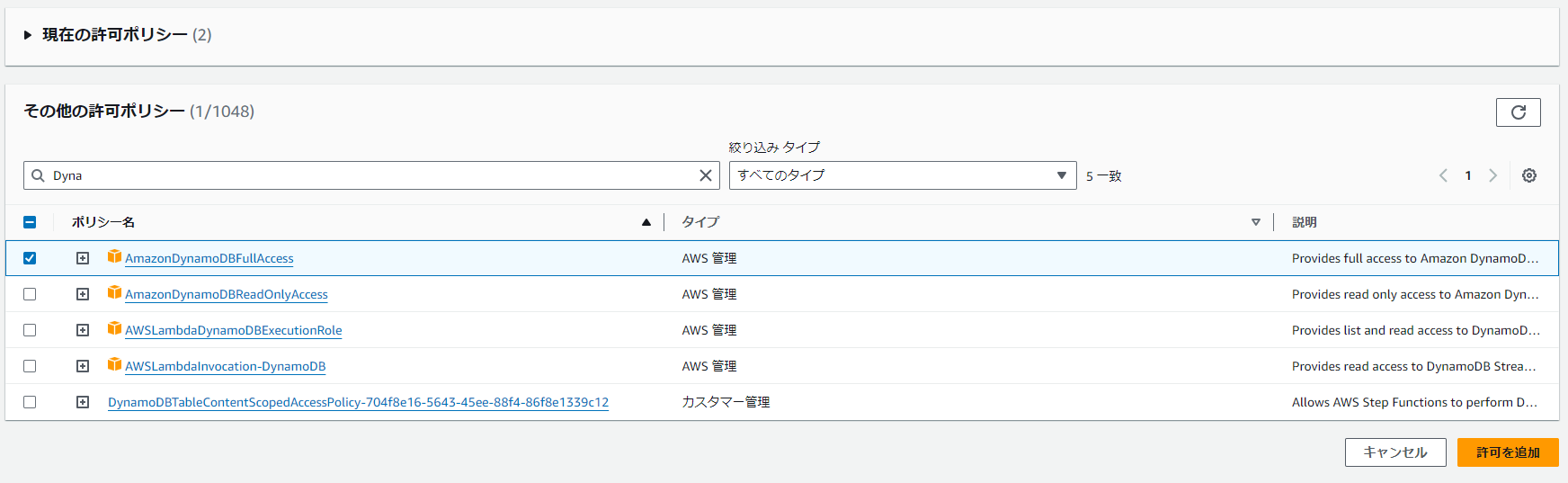
Task: Open the すべてのタイプ filter dropdown
Action: tap(902, 175)
